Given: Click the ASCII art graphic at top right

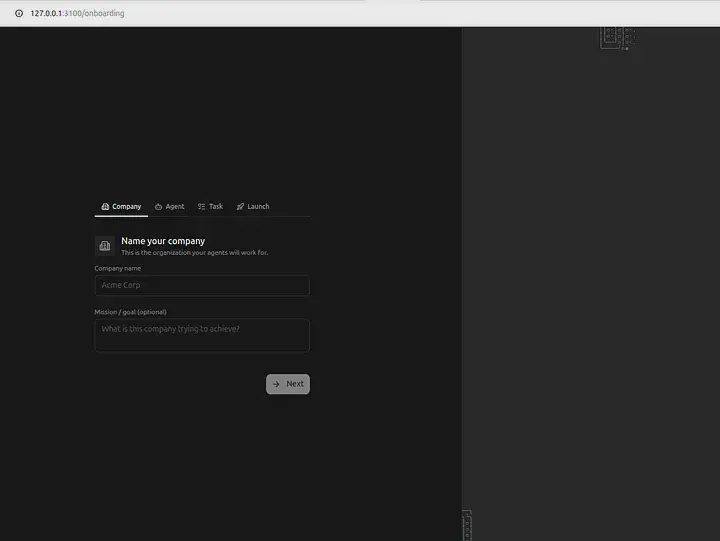Looking at the screenshot, I should tap(616, 38).
